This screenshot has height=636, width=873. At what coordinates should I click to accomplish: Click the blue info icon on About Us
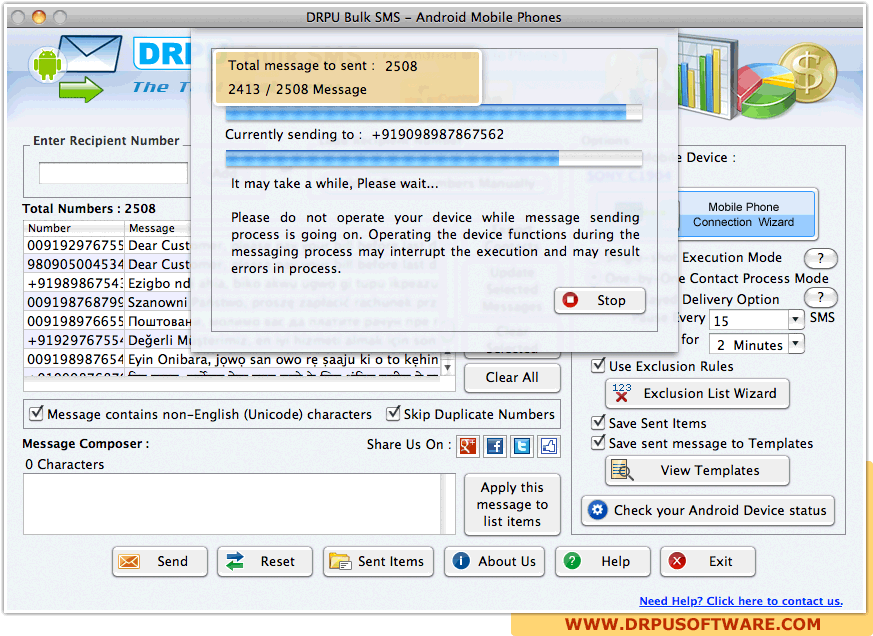point(461,561)
